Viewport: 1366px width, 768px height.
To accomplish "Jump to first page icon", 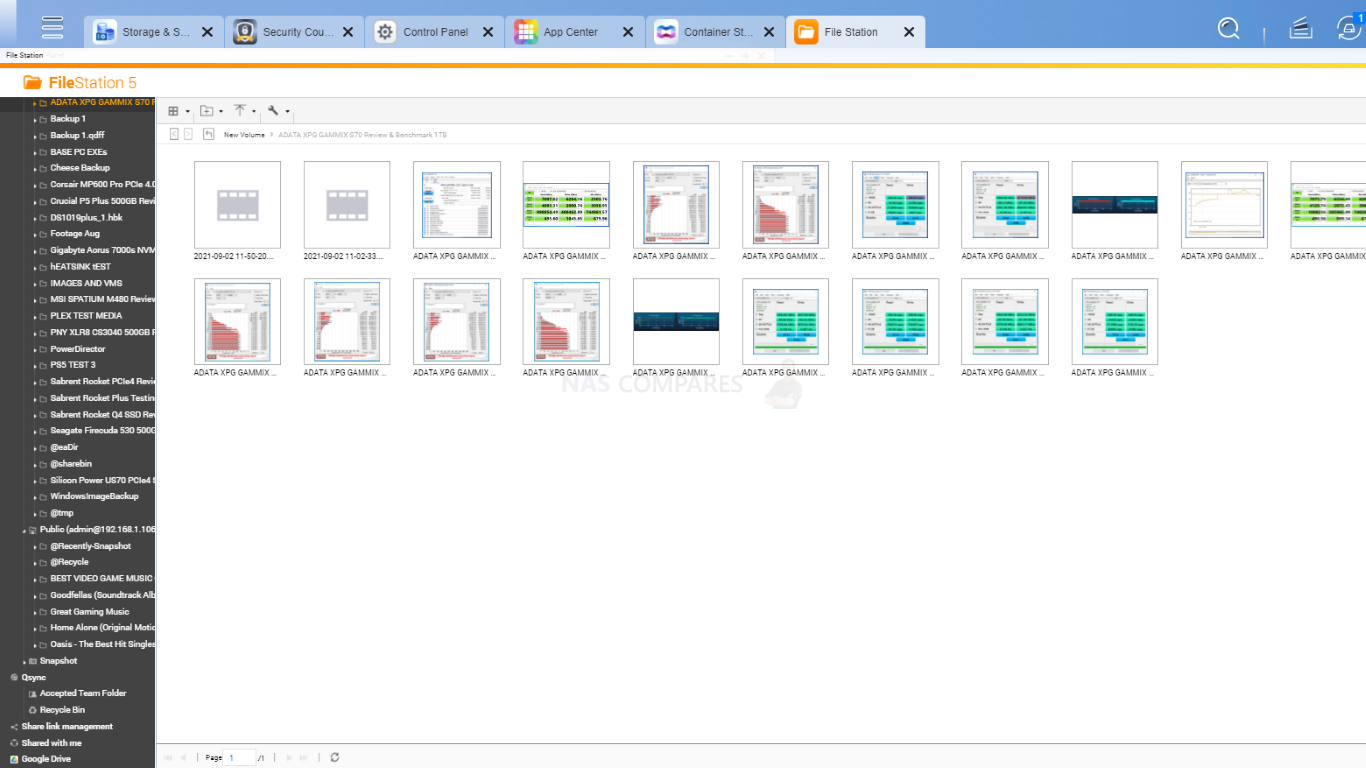I will click(x=168, y=758).
